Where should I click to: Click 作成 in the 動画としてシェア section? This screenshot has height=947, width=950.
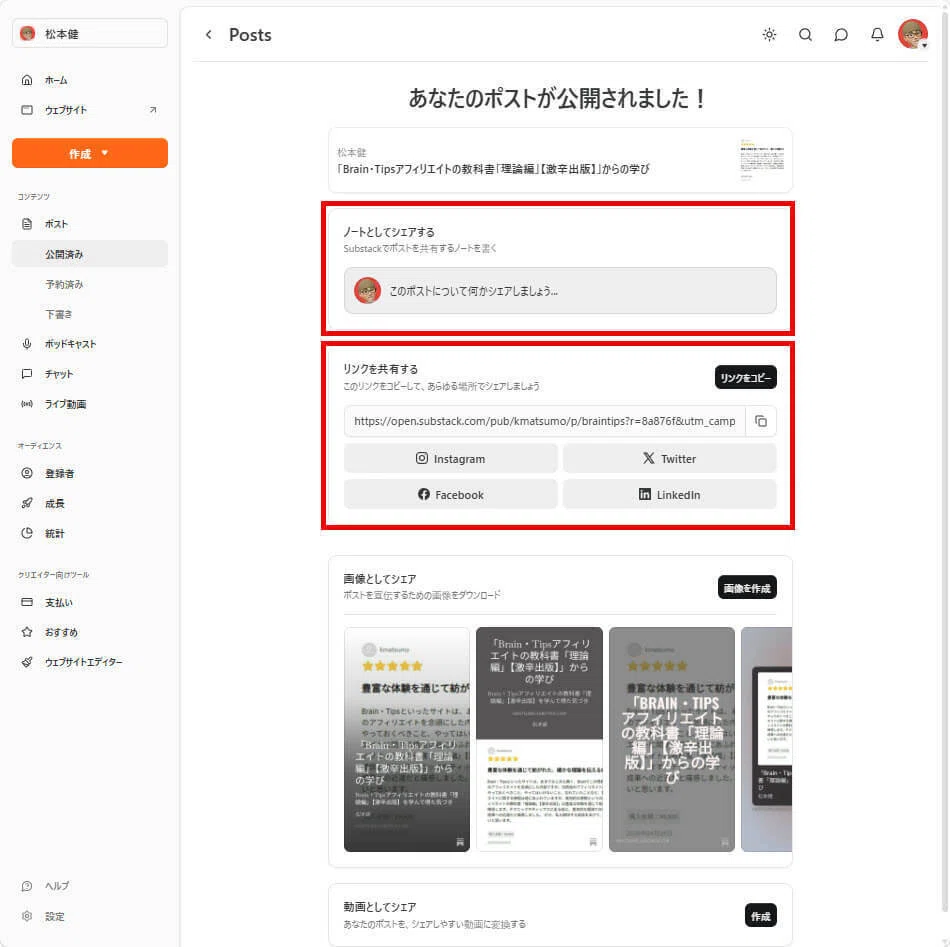coord(760,915)
